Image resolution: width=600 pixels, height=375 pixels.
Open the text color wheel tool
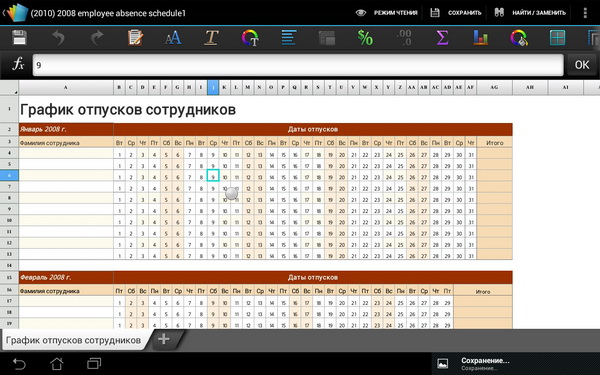250,38
